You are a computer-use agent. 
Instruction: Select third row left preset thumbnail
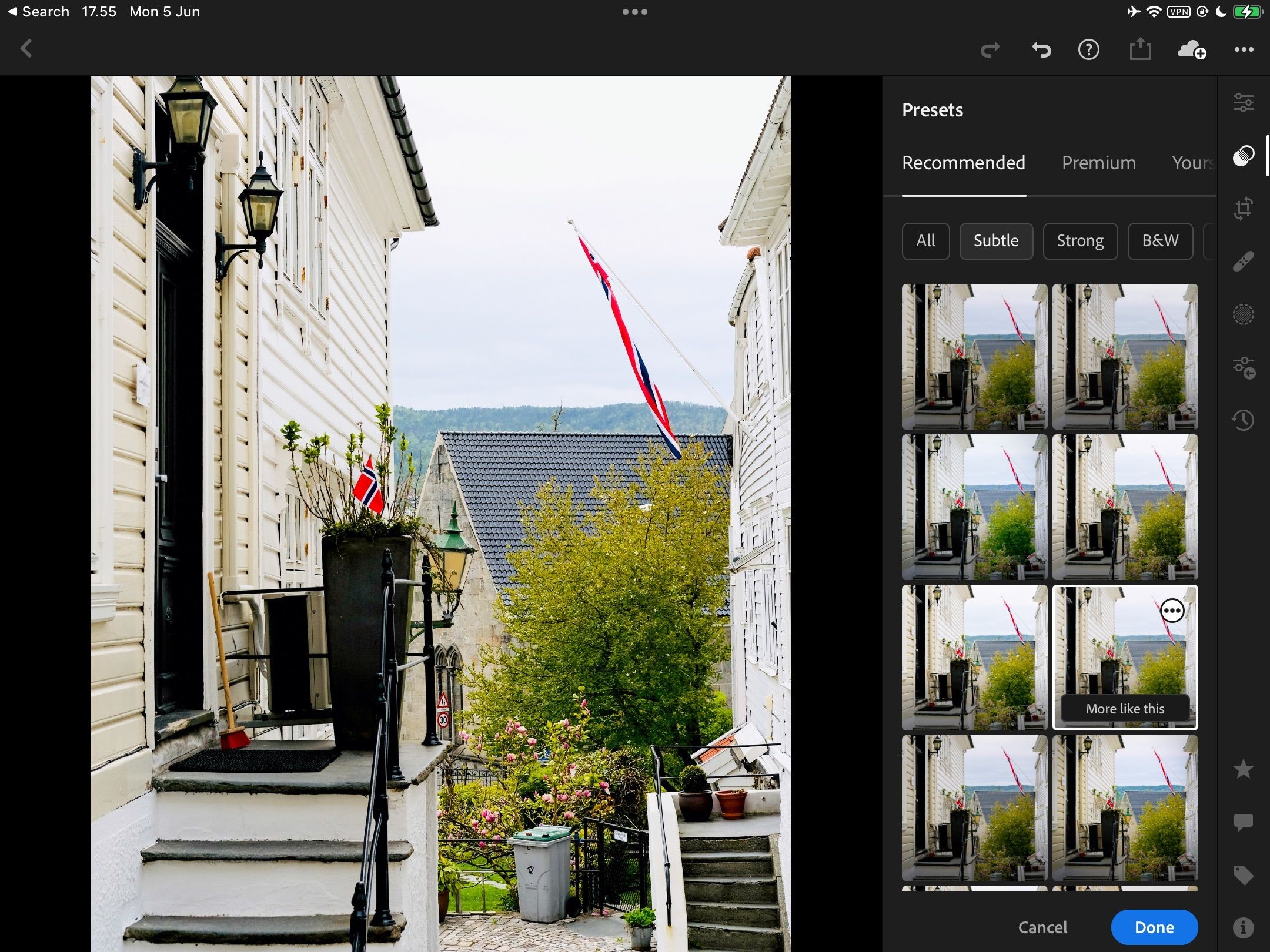pyautogui.click(x=974, y=658)
